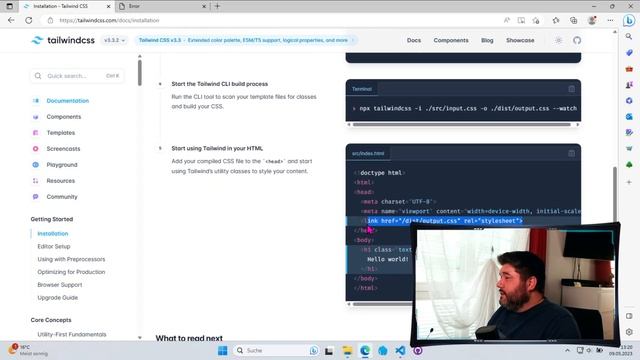Switch to the Error browser tab

click(x=162, y=6)
